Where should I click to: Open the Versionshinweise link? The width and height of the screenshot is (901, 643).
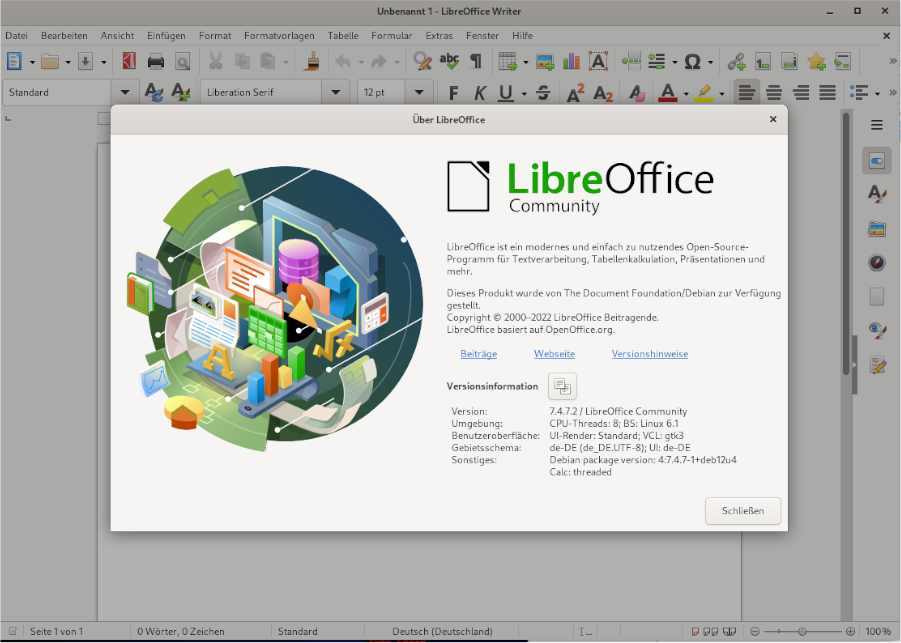pyautogui.click(x=650, y=354)
